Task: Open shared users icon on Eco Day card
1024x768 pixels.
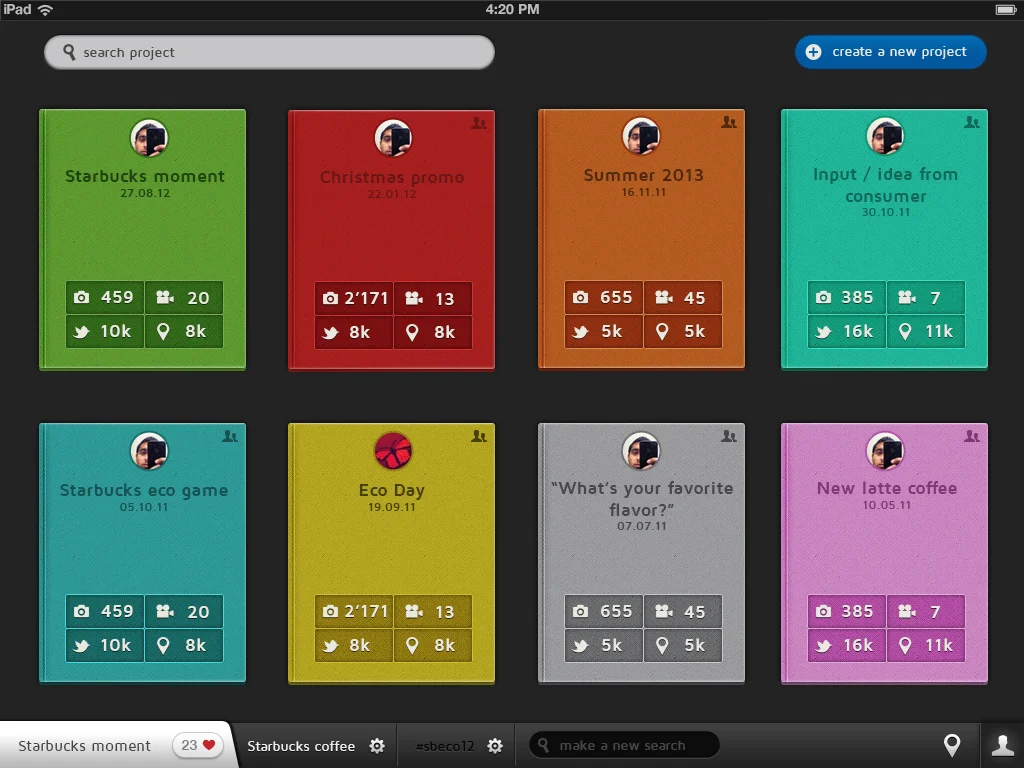Action: (x=479, y=436)
